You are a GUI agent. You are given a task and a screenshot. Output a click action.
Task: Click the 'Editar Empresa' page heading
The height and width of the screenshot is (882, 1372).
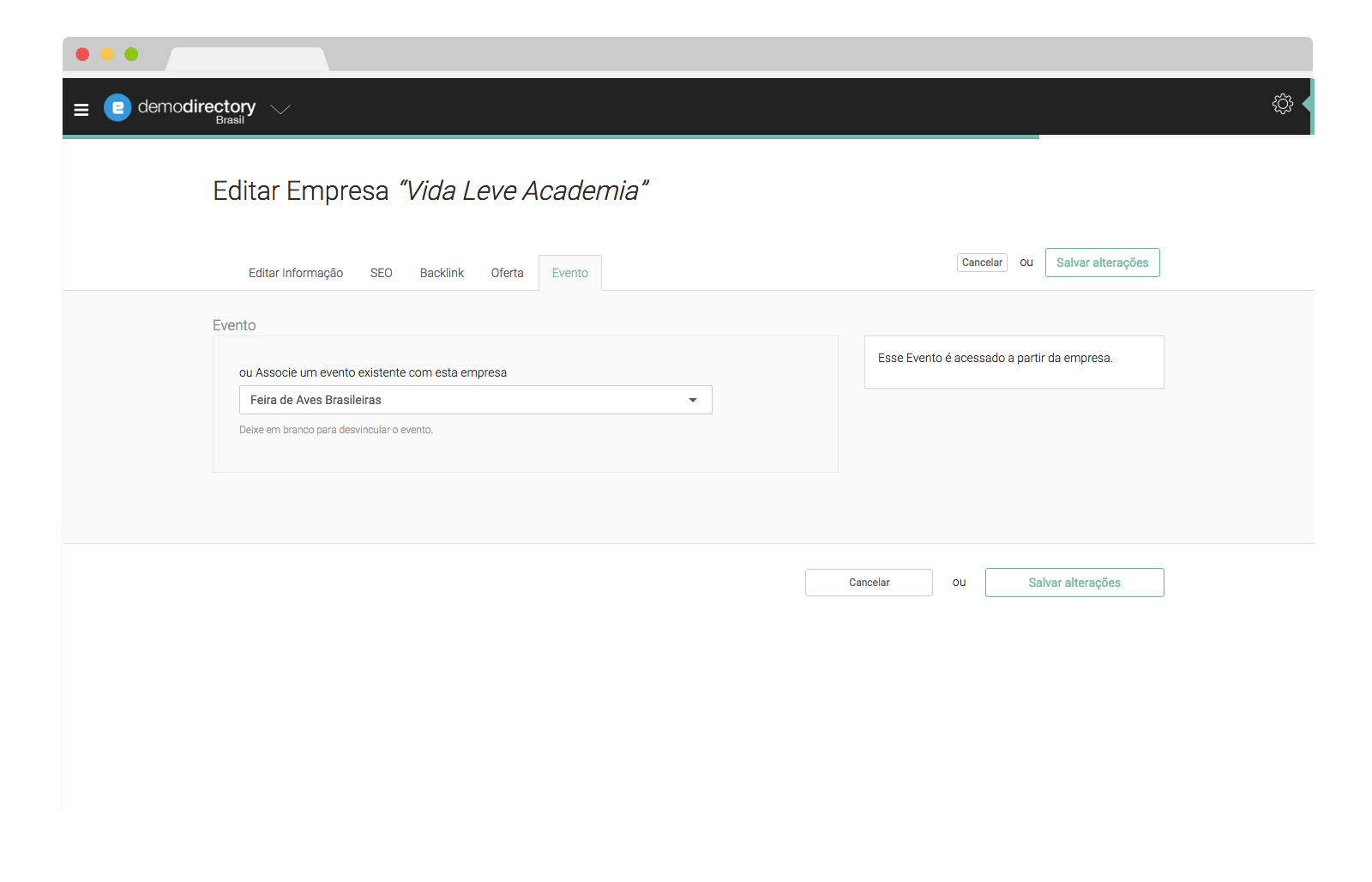click(430, 190)
